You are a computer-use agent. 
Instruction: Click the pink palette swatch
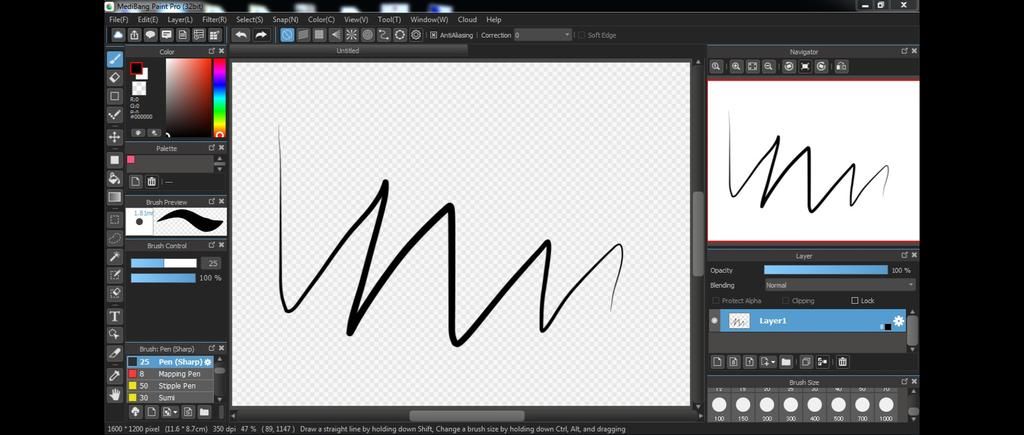tap(131, 159)
